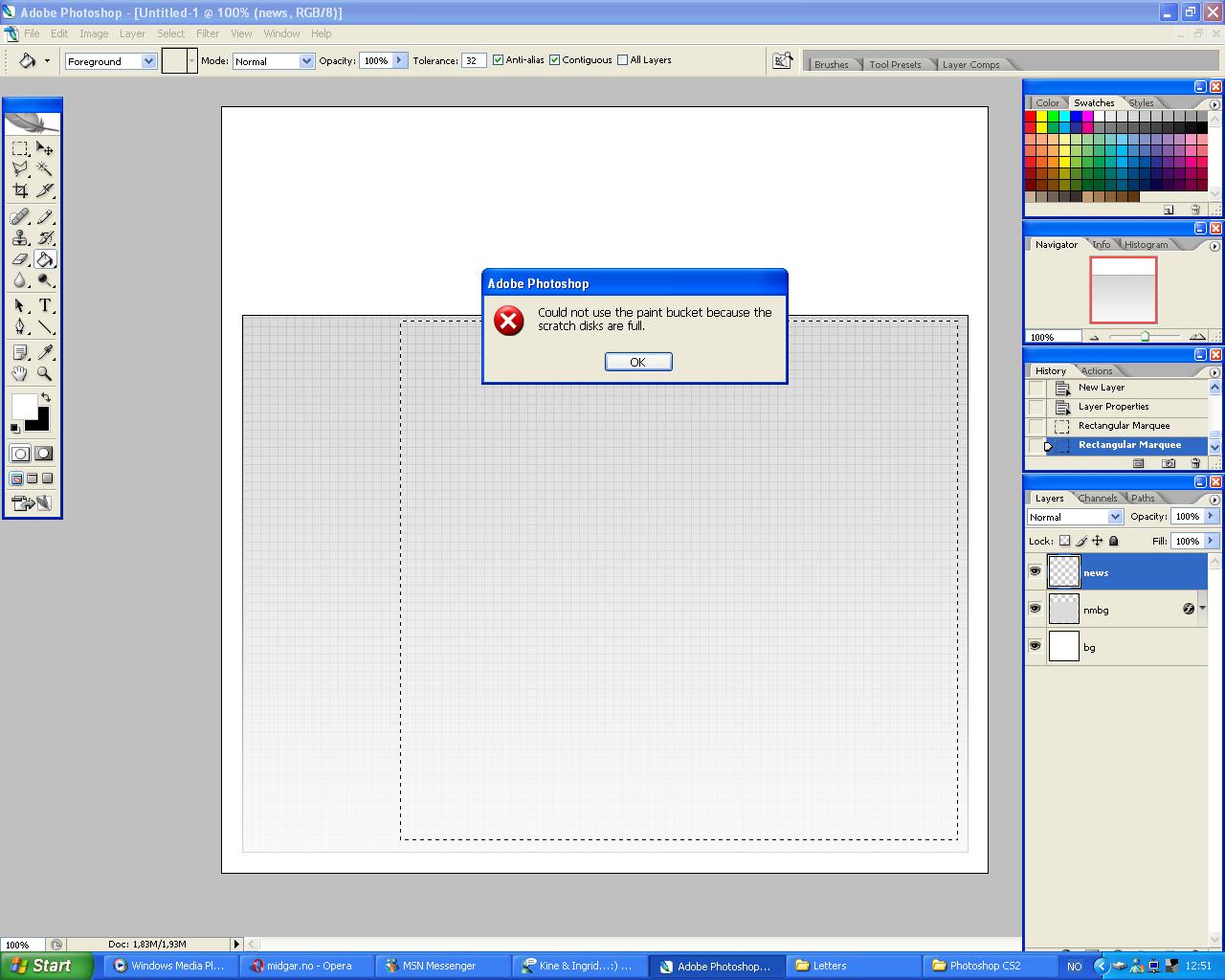Open the tool preset picker arrow

coord(47,61)
